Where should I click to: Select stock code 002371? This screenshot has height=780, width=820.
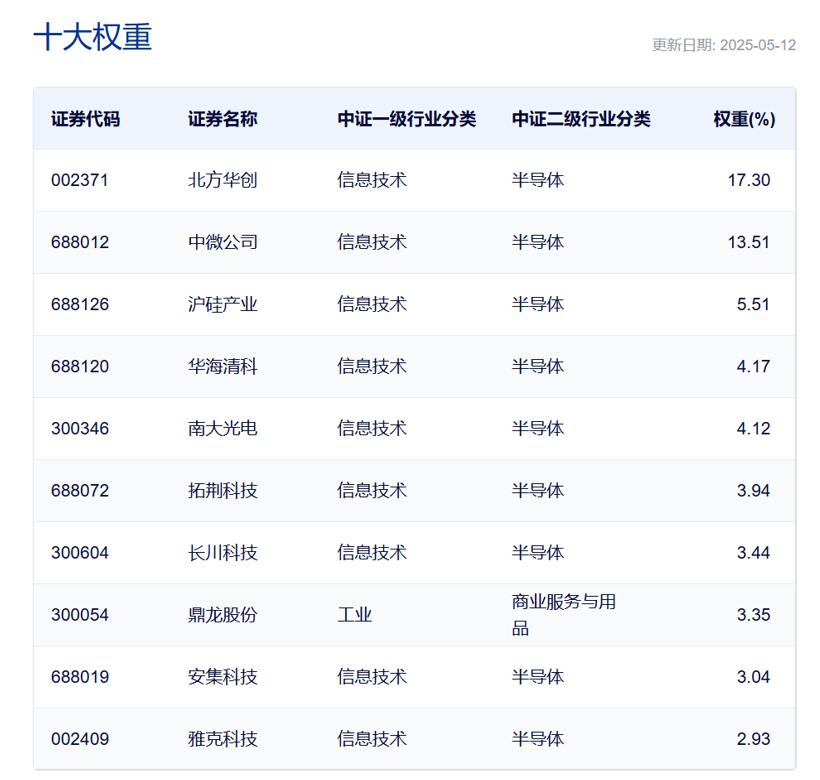click(79, 180)
